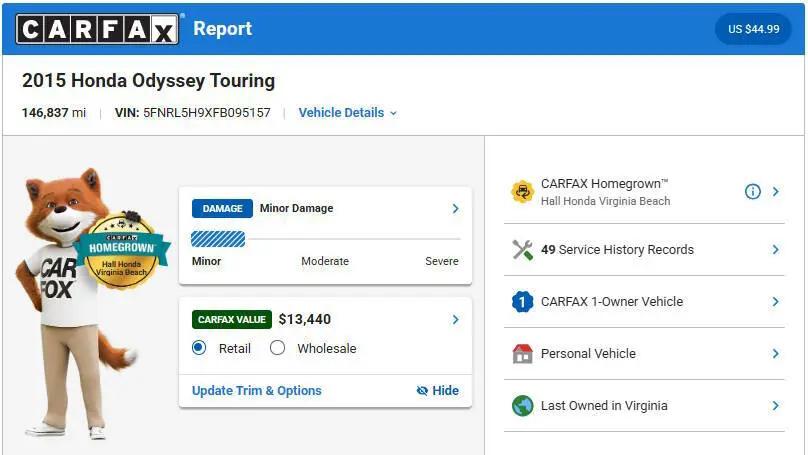Click the VIN number 5FNRL5H9XFB095157
The height and width of the screenshot is (455, 808).
click(207, 113)
